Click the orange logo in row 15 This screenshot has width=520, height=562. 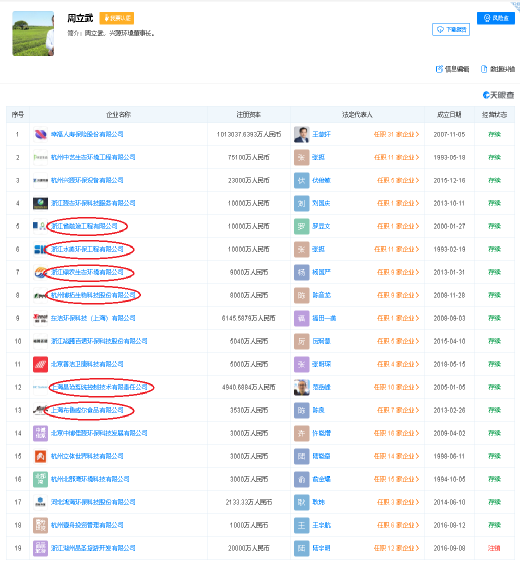(40, 456)
